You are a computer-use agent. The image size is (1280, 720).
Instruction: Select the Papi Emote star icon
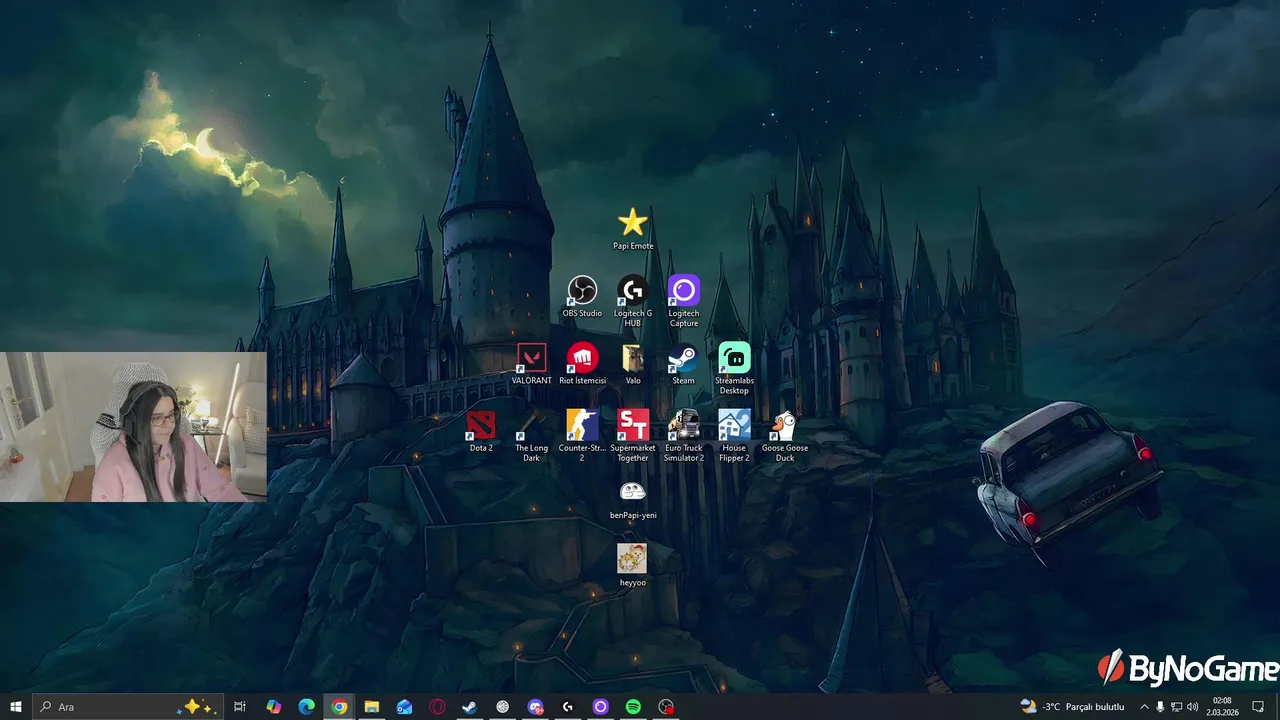pos(633,222)
